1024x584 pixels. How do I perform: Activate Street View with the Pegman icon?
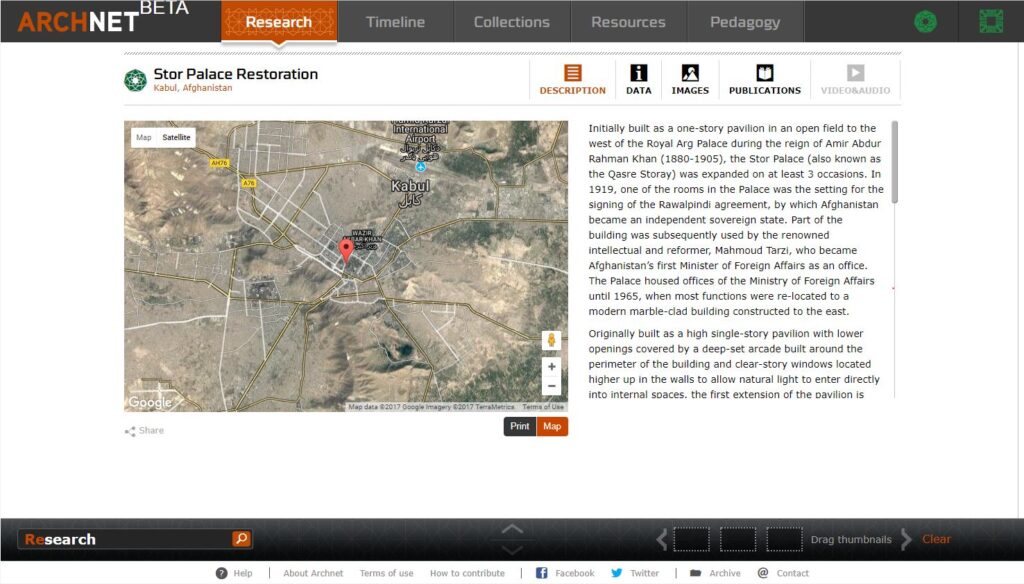551,341
